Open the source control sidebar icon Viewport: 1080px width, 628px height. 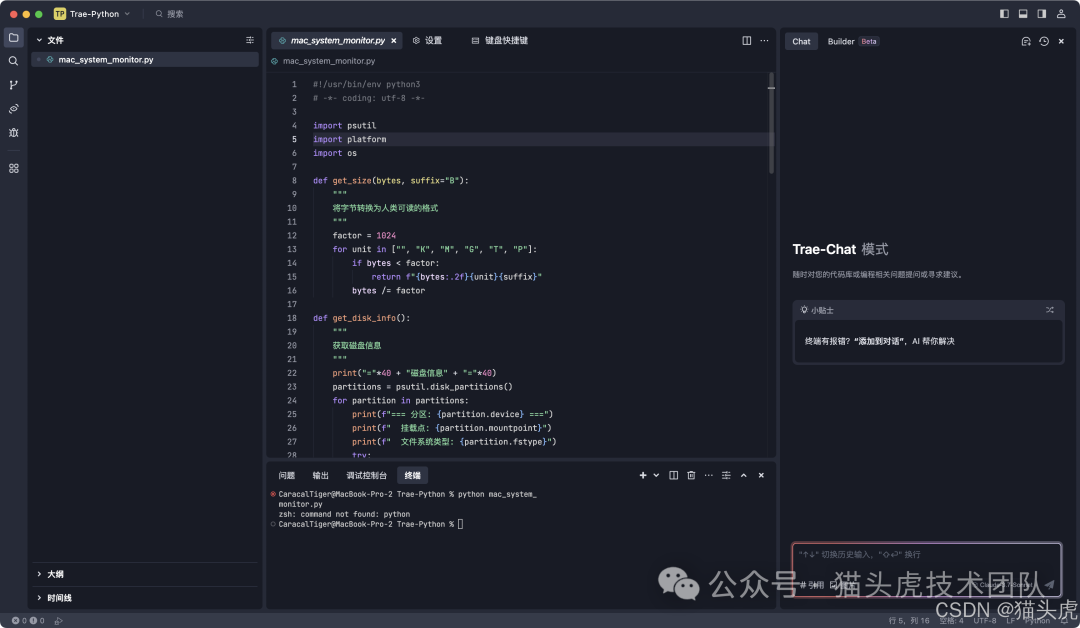click(x=13, y=85)
